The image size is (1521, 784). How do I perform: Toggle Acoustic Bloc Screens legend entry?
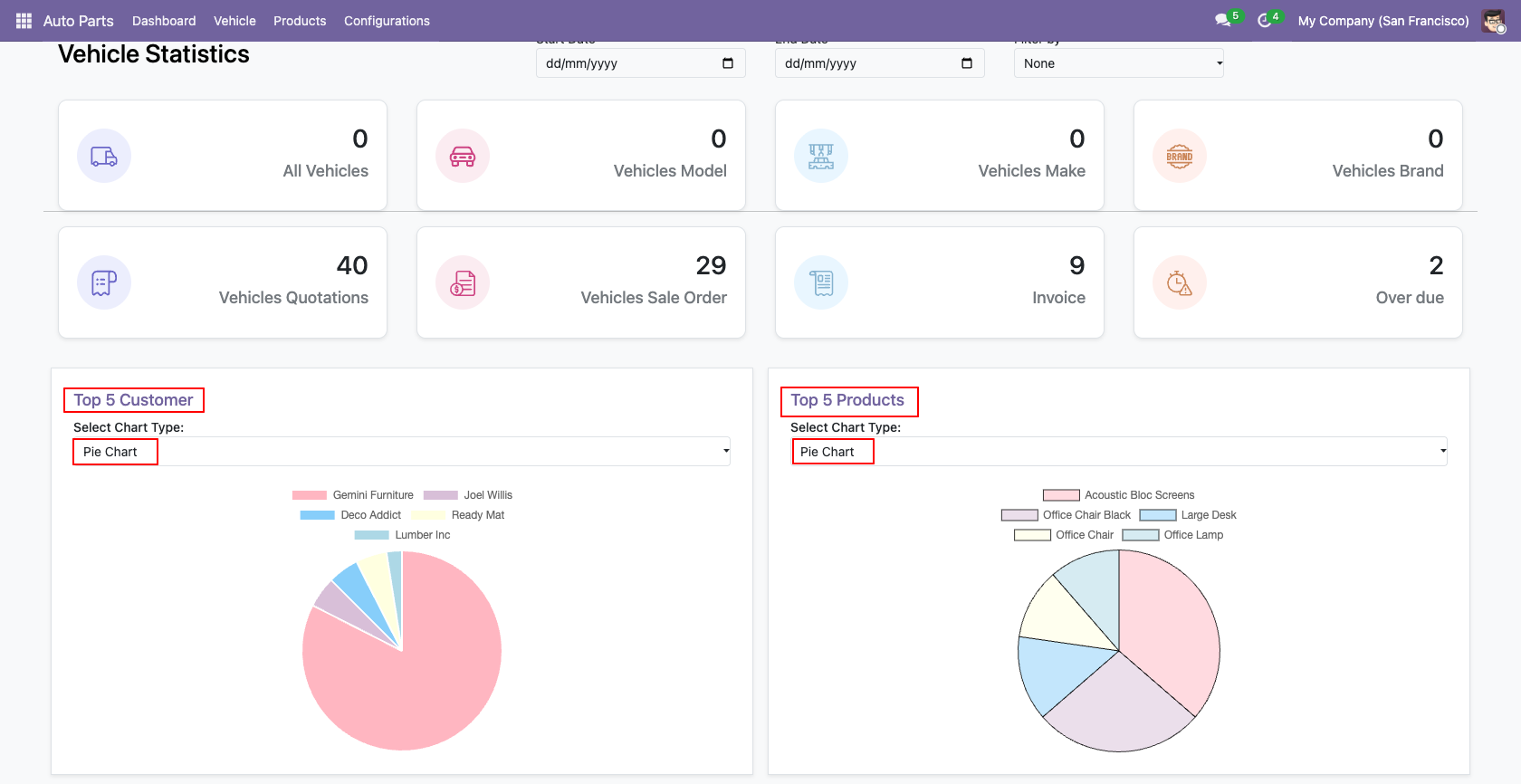click(x=1118, y=495)
